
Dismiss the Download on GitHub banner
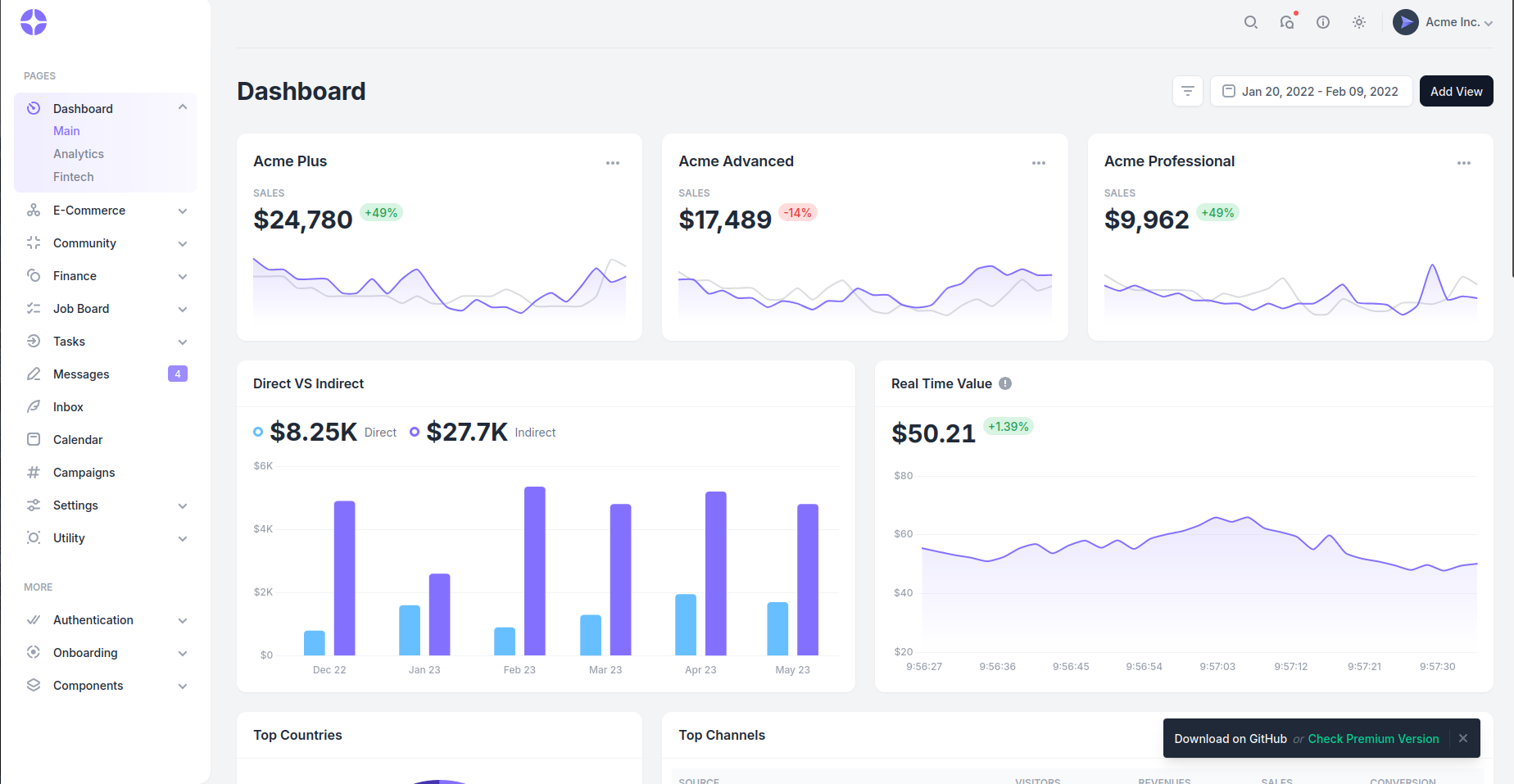point(1463,738)
